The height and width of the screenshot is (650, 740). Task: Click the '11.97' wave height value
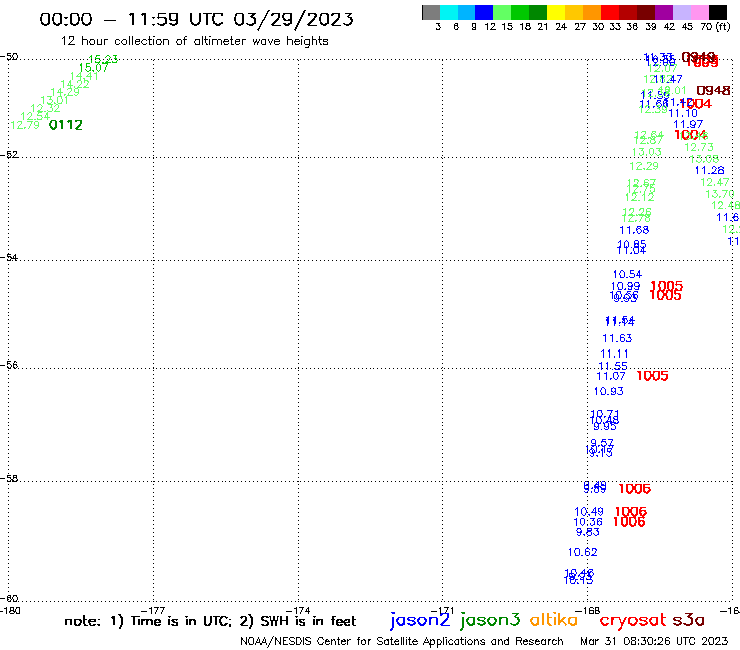click(x=688, y=125)
